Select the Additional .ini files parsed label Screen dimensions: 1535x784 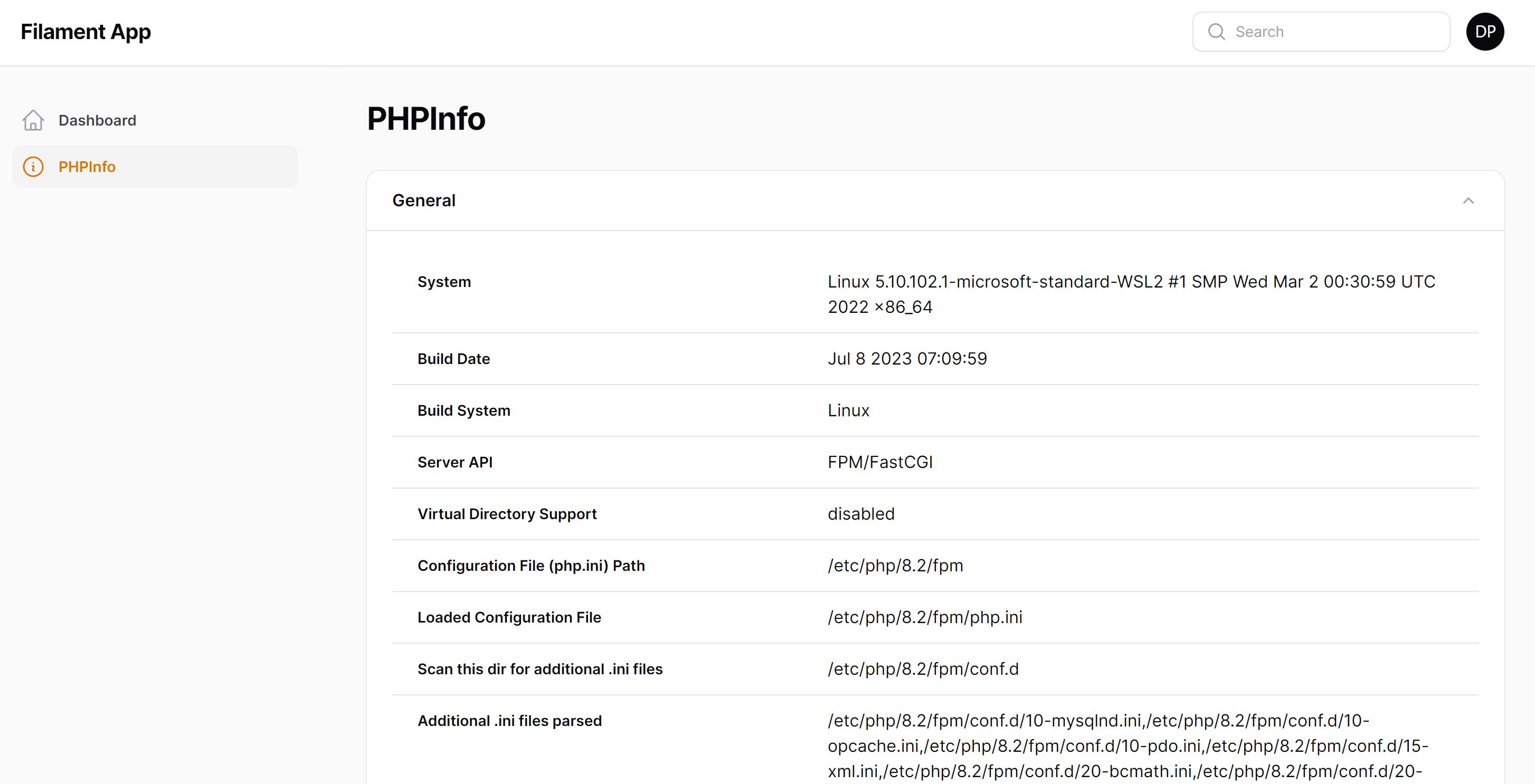pyautogui.click(x=509, y=721)
